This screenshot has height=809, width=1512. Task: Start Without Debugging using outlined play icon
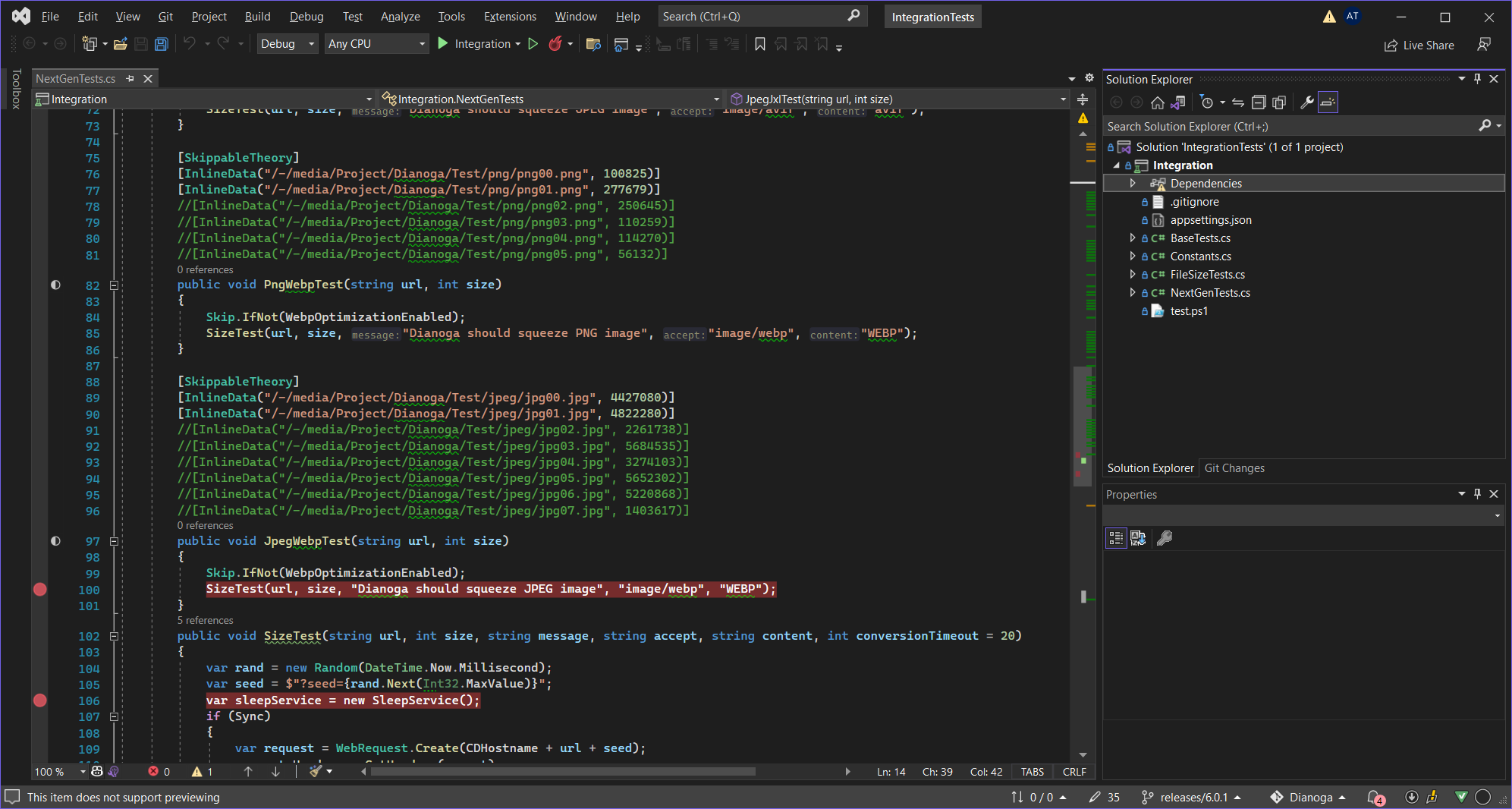pos(533,44)
